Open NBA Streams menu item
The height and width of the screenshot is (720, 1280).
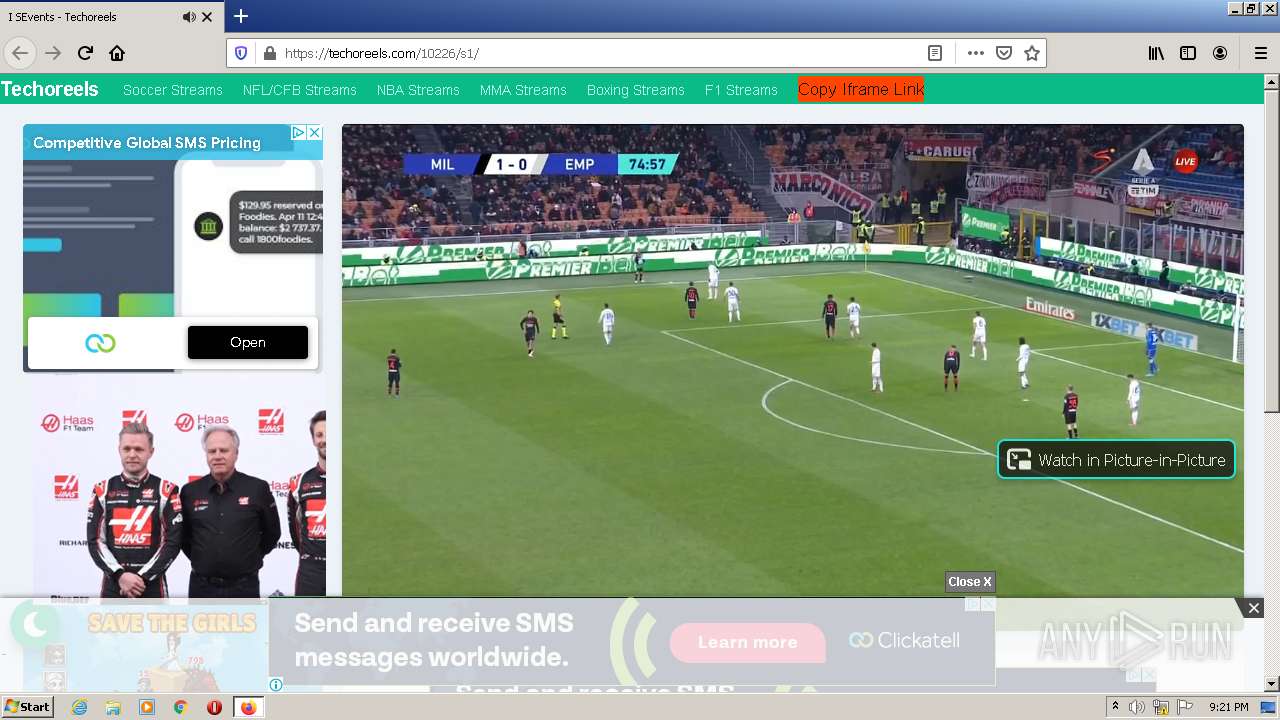(x=418, y=90)
